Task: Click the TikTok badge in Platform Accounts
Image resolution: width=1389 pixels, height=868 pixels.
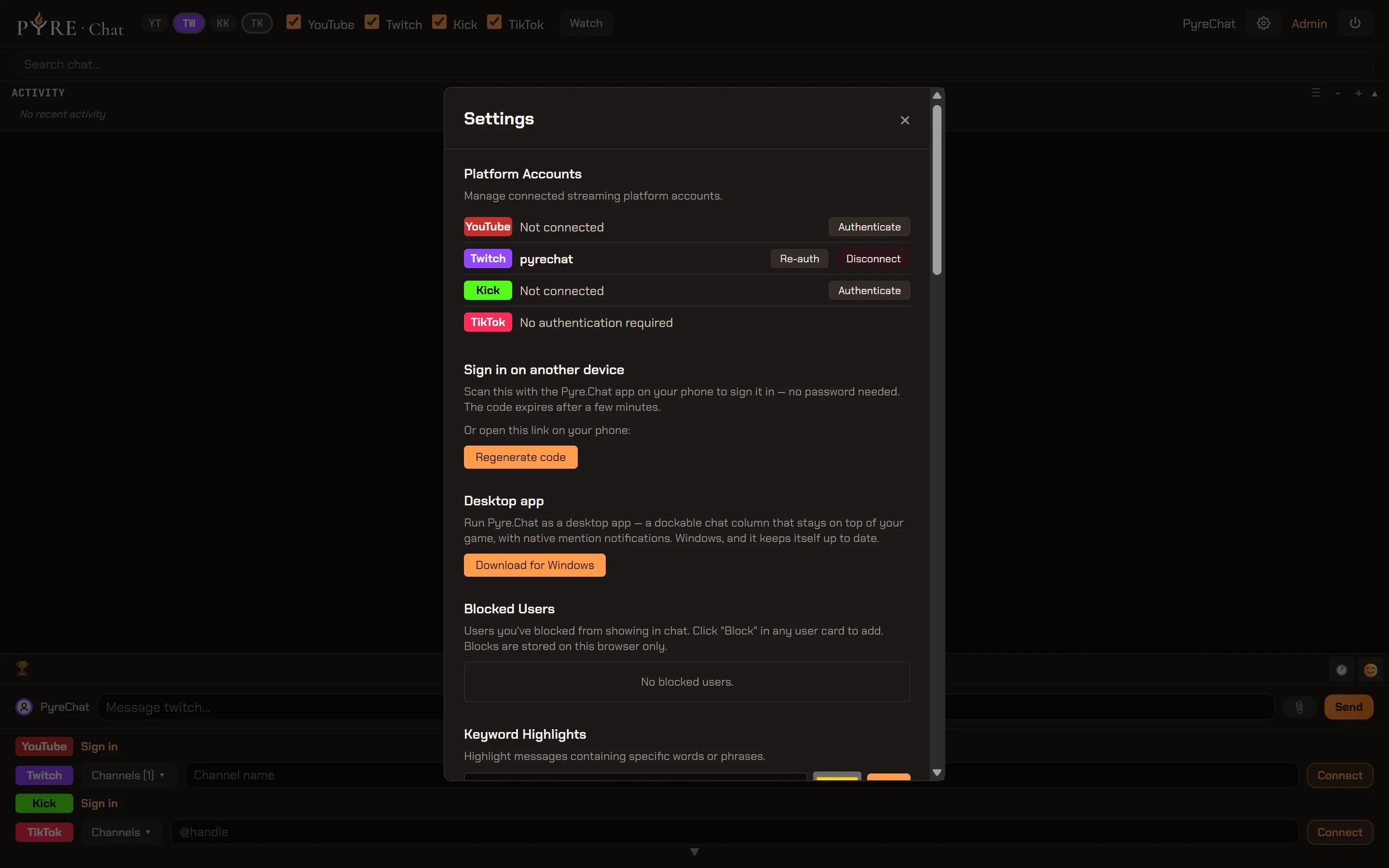Action: pos(487,322)
